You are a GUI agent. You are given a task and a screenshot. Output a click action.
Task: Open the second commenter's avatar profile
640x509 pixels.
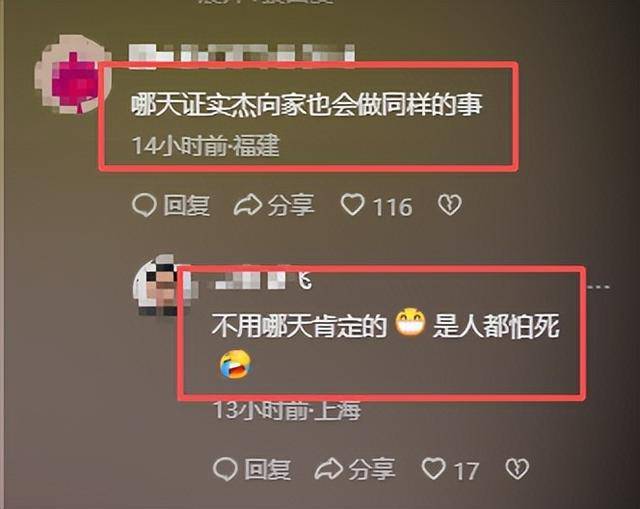[162, 285]
